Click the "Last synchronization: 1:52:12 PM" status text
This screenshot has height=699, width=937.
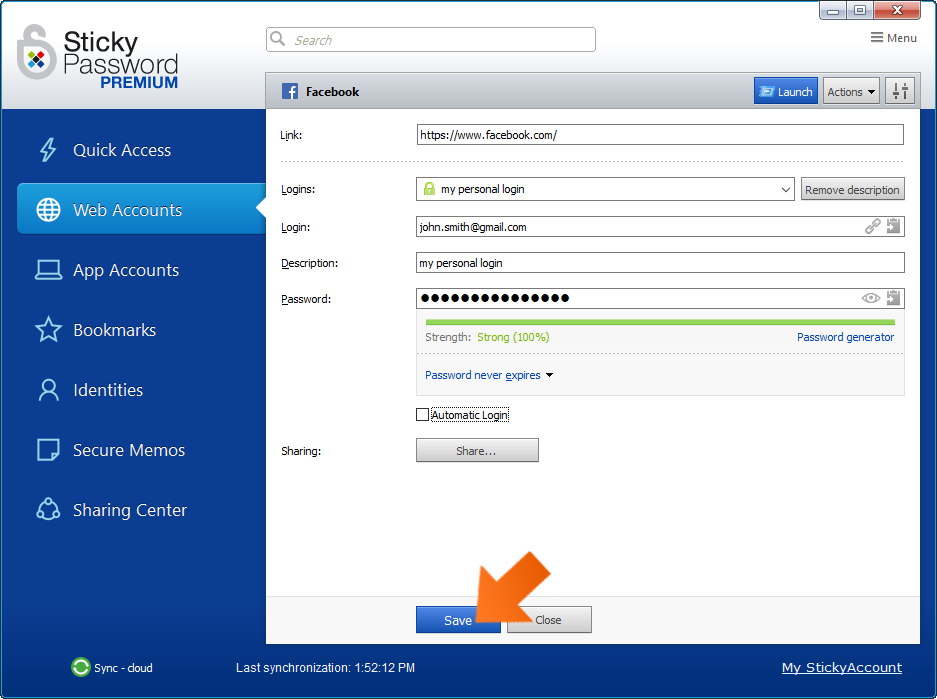coord(325,667)
